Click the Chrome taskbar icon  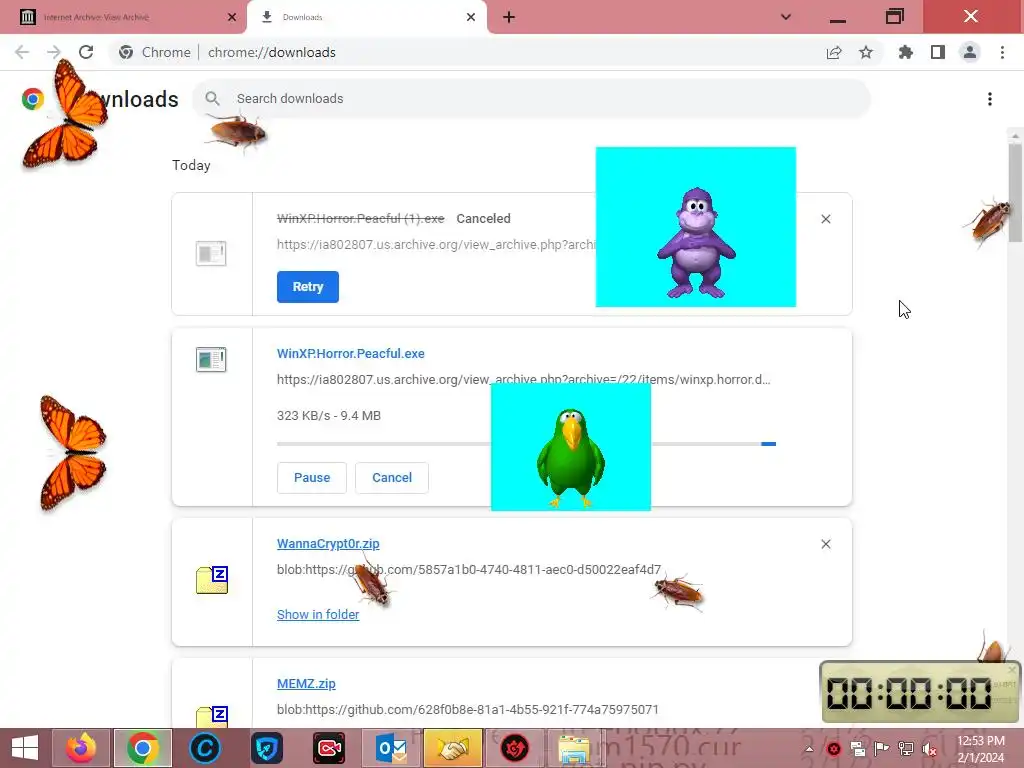coord(143,748)
